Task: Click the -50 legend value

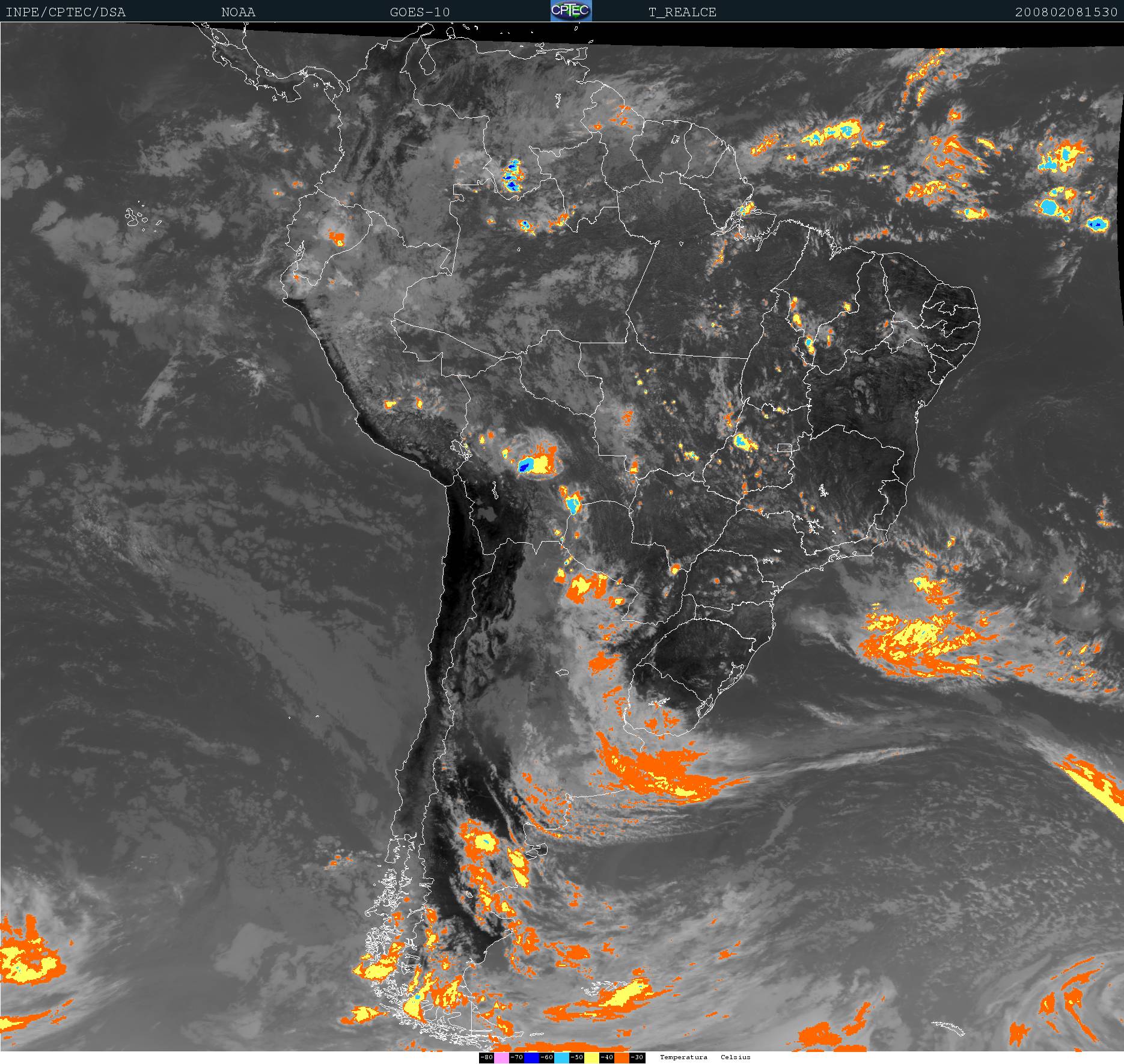Action: click(576, 1057)
